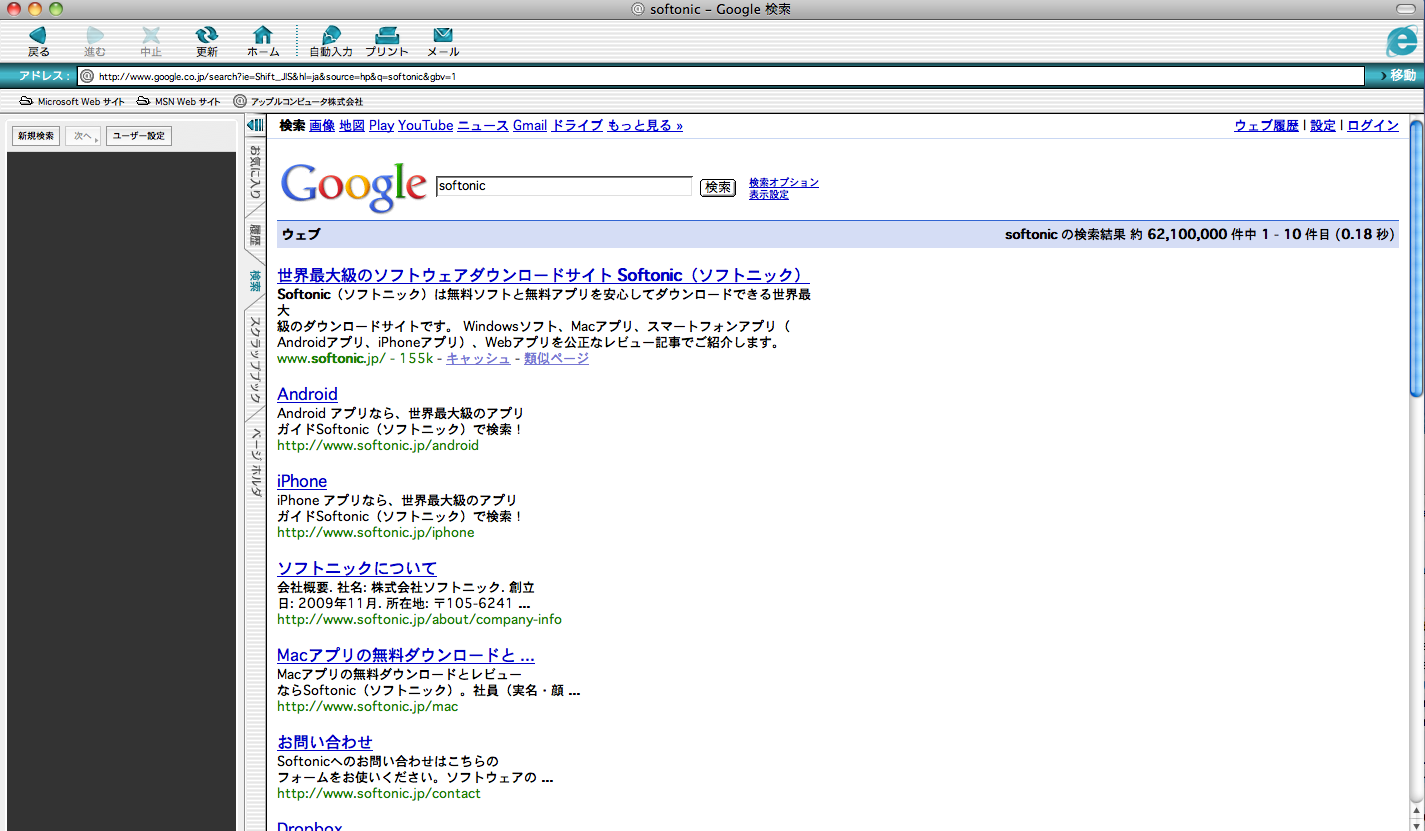Open the Android search result link
The image size is (1425, 831).
(307, 394)
